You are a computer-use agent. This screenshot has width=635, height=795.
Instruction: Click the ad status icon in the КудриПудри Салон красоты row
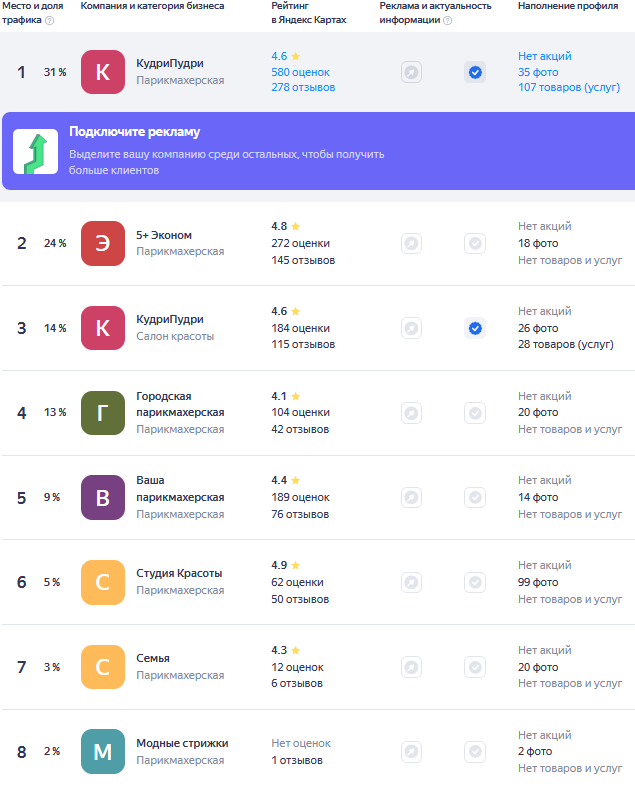411,328
